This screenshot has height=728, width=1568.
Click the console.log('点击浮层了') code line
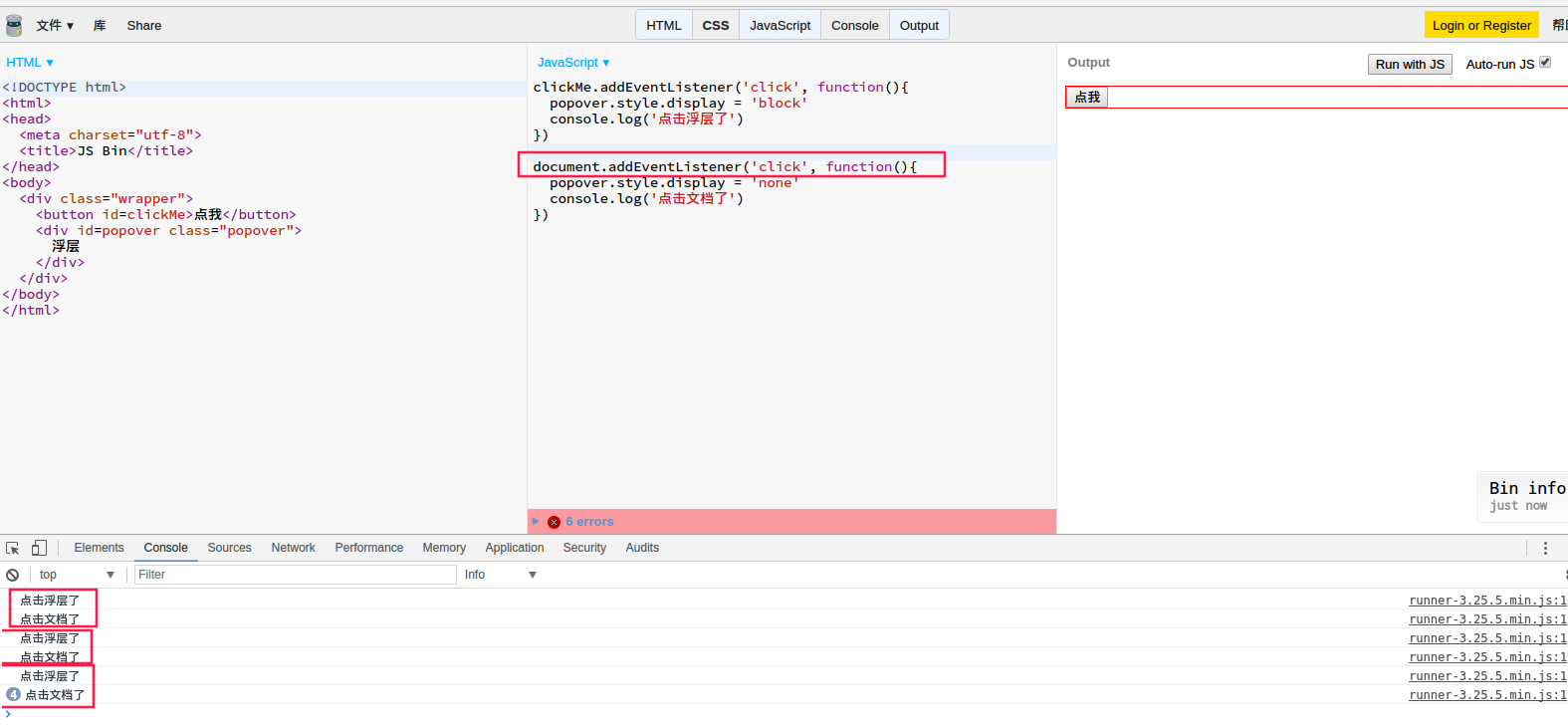(646, 120)
